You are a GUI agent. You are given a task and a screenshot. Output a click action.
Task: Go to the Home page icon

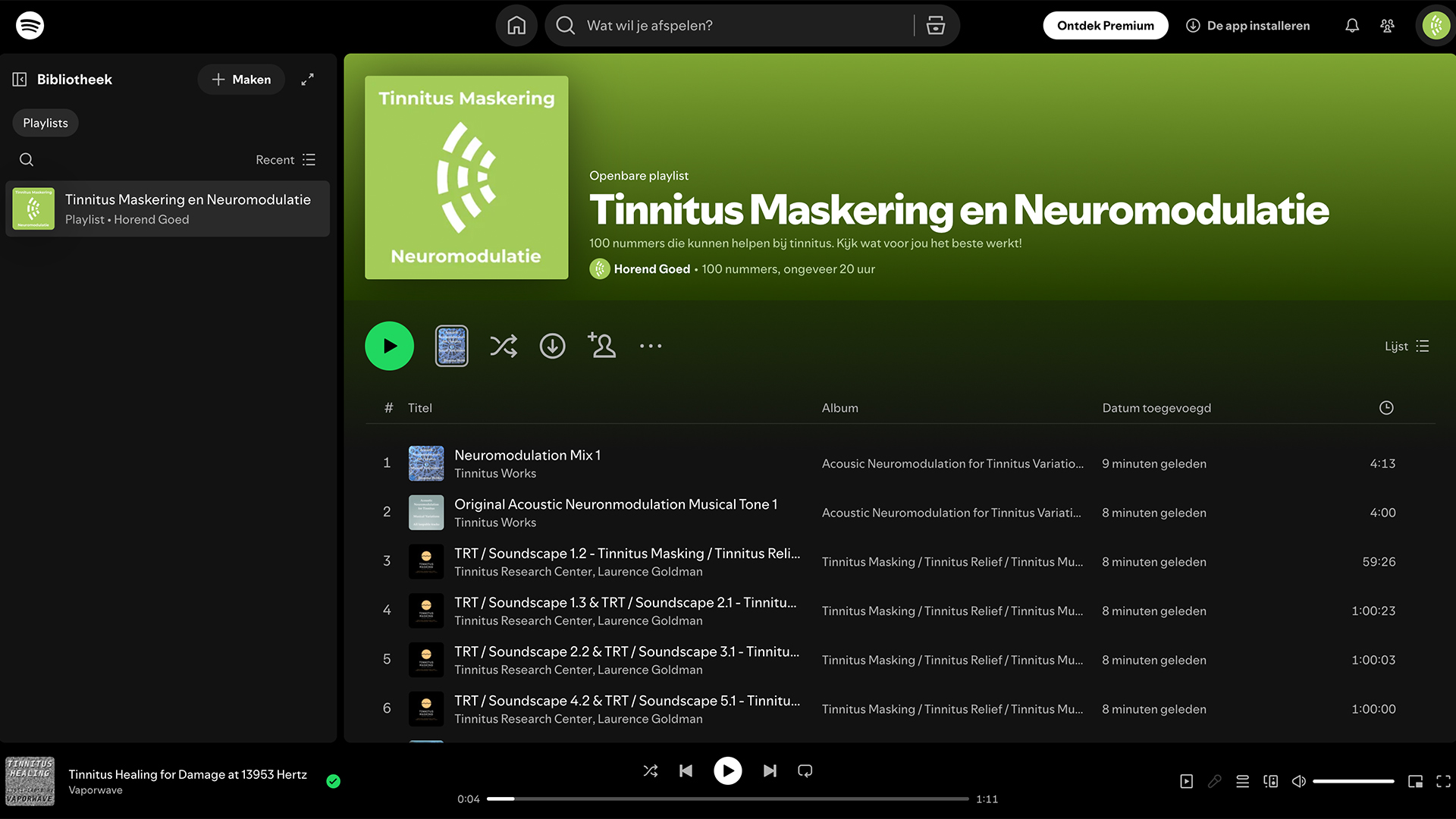click(x=516, y=25)
